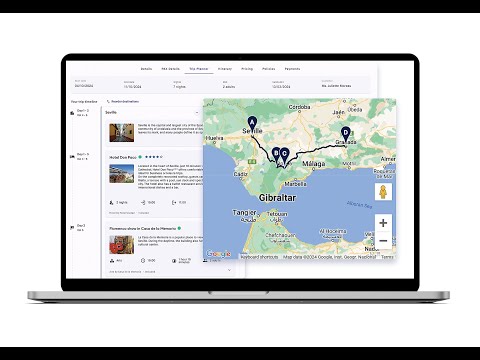Click the green status dot beside Hotel Don Paco
This screenshot has width=480, height=360.
pos(140,157)
